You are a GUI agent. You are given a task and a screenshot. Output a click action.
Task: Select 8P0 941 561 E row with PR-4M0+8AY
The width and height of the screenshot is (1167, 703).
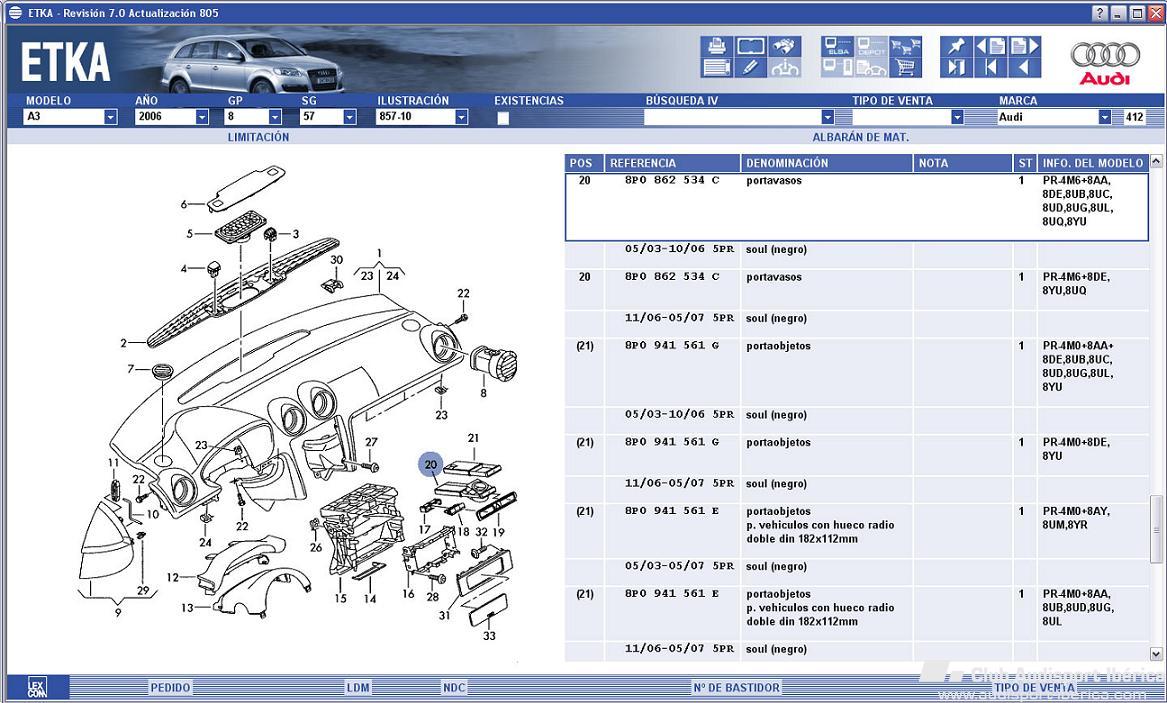pos(857,531)
